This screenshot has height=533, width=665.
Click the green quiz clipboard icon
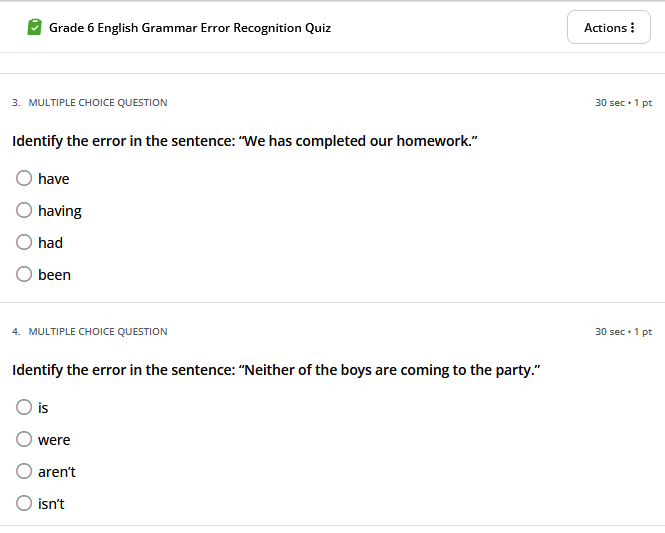[36, 28]
